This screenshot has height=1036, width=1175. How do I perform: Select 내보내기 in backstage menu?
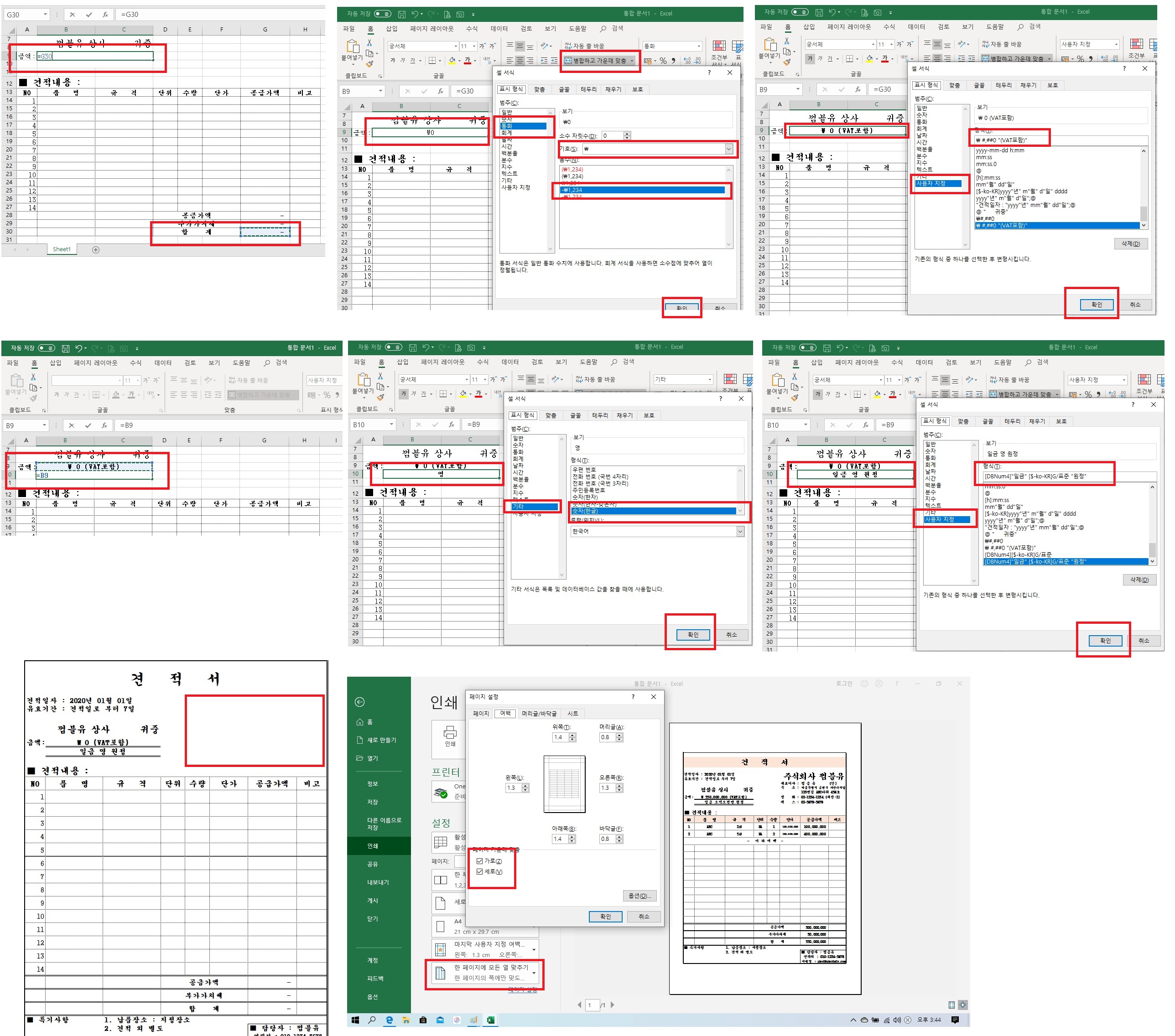click(378, 882)
